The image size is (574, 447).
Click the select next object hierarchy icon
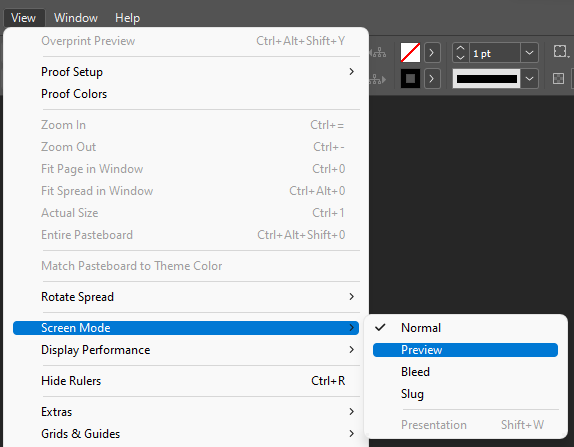point(378,79)
